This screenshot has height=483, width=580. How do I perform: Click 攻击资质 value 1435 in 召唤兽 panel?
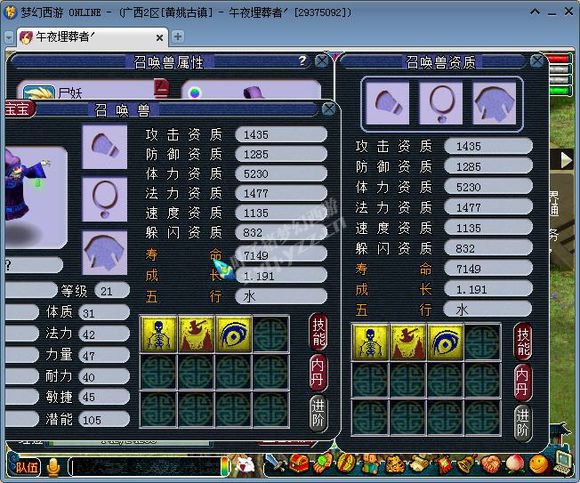point(281,135)
